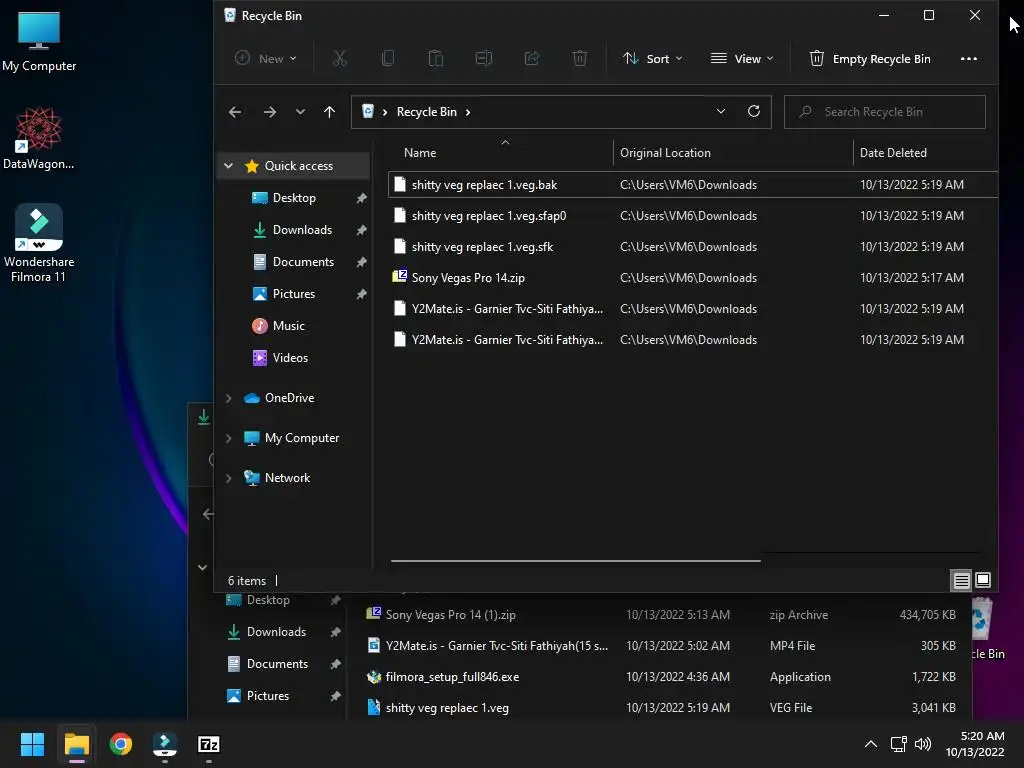
Task: Switch to details view layout icon
Action: (961, 581)
